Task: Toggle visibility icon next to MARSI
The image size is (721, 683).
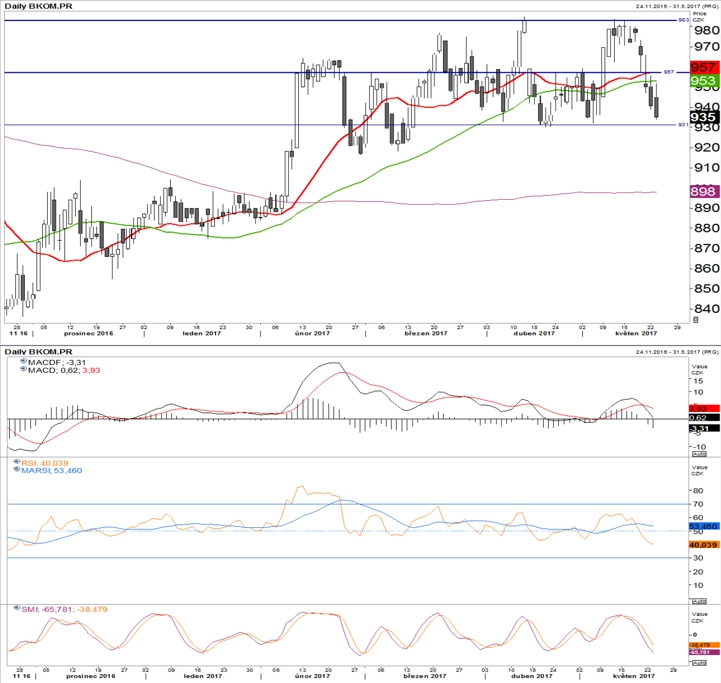Action: 17,470
